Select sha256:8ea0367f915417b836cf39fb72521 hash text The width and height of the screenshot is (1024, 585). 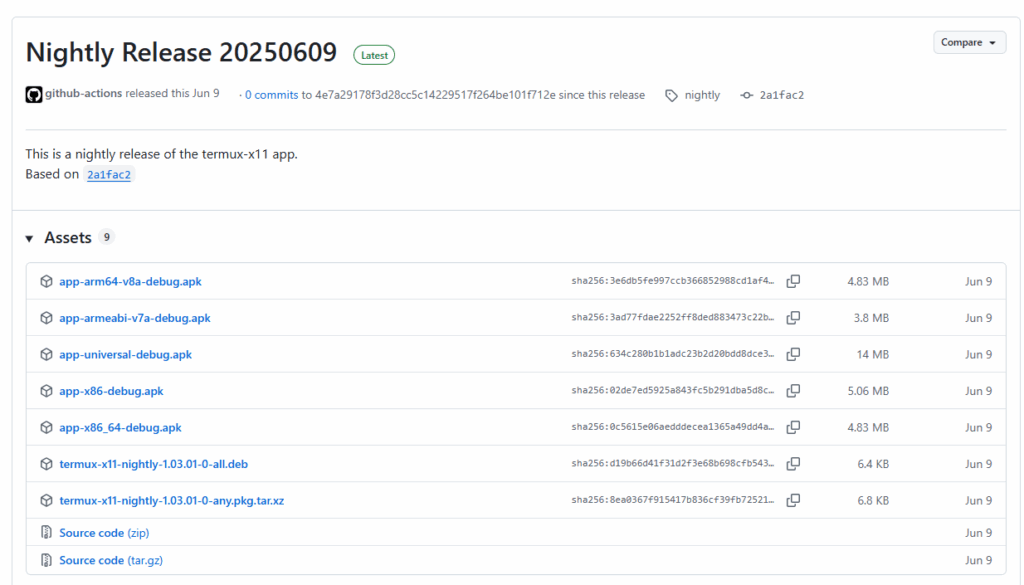tap(673, 500)
